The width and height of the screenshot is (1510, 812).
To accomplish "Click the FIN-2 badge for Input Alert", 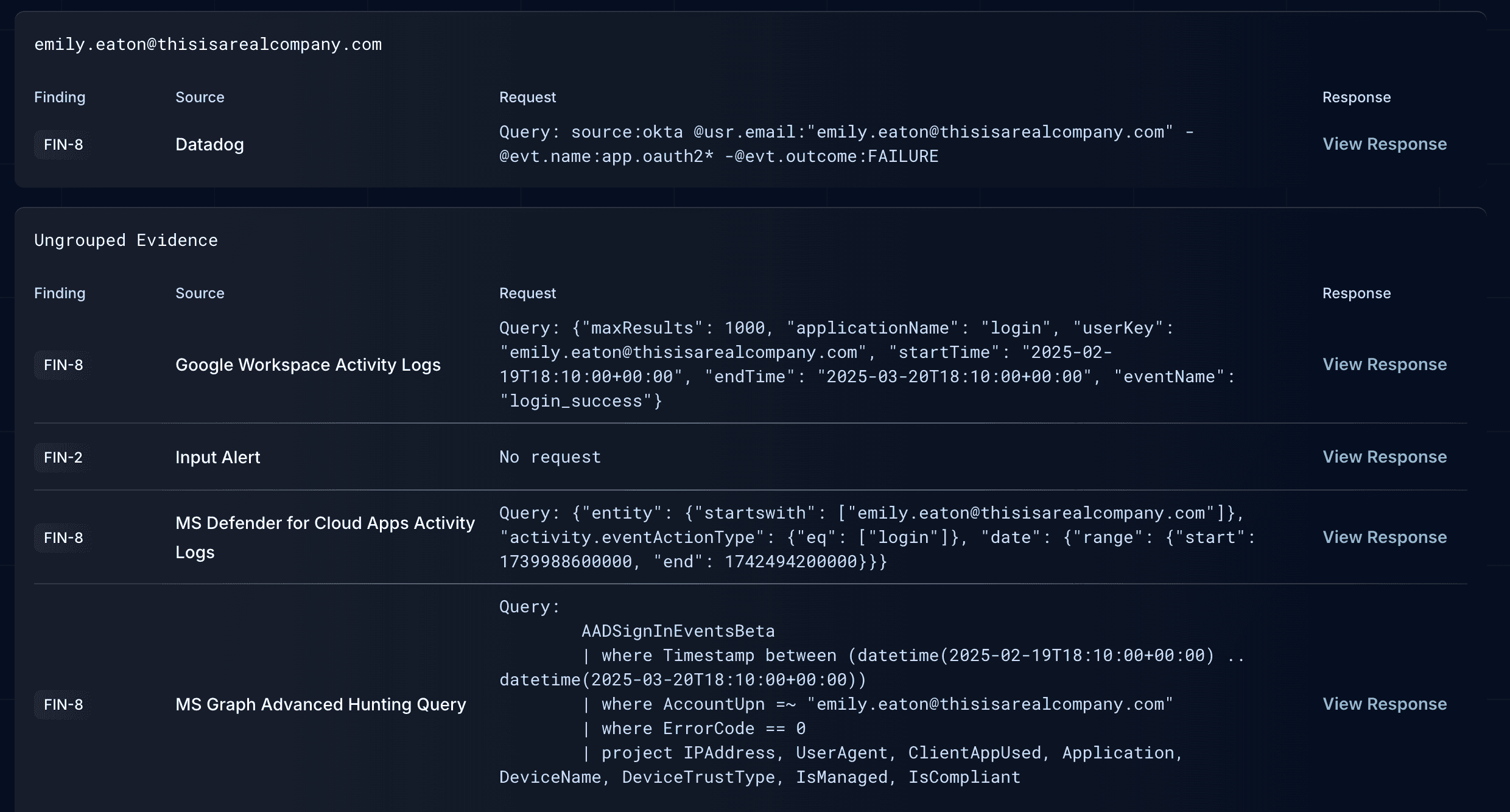I will pos(63,458).
